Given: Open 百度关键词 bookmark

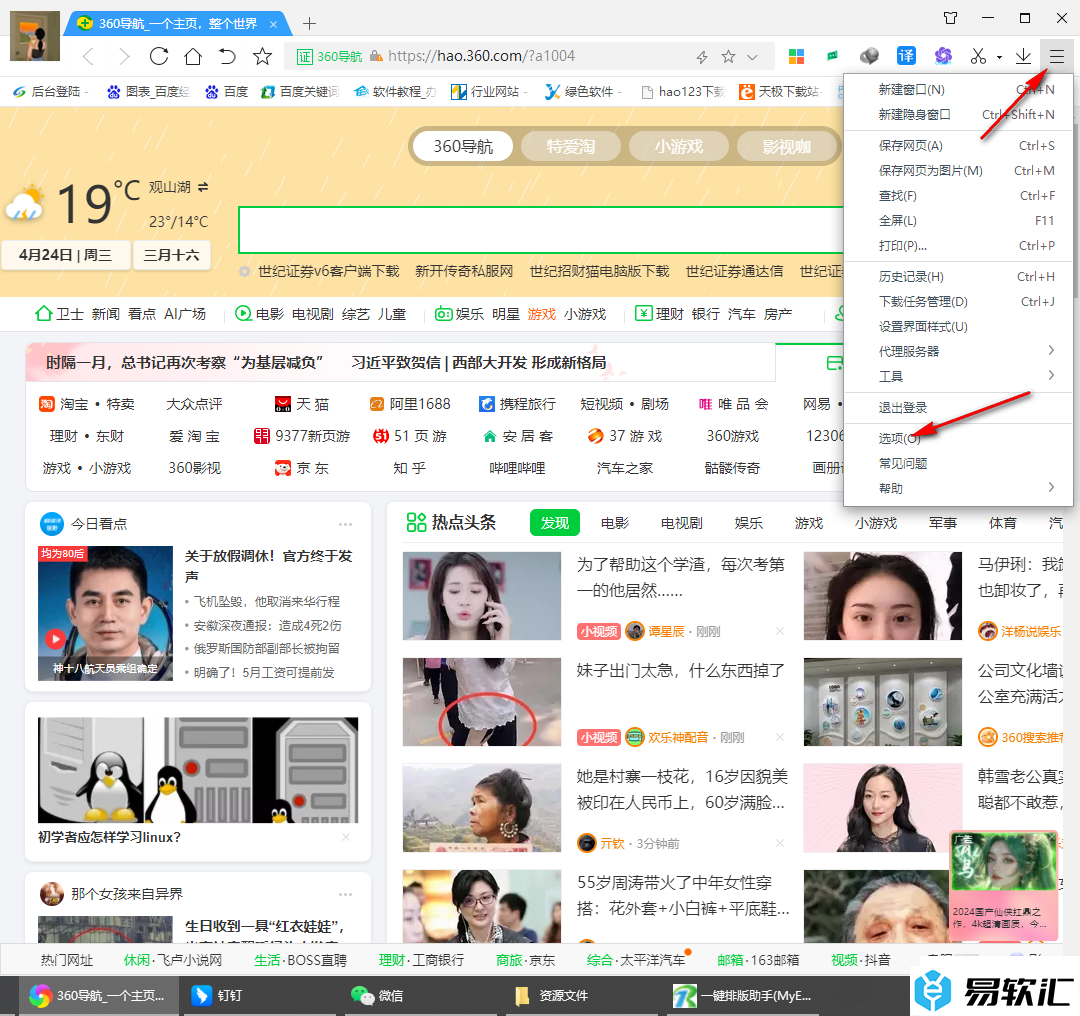Looking at the screenshot, I should [x=300, y=92].
